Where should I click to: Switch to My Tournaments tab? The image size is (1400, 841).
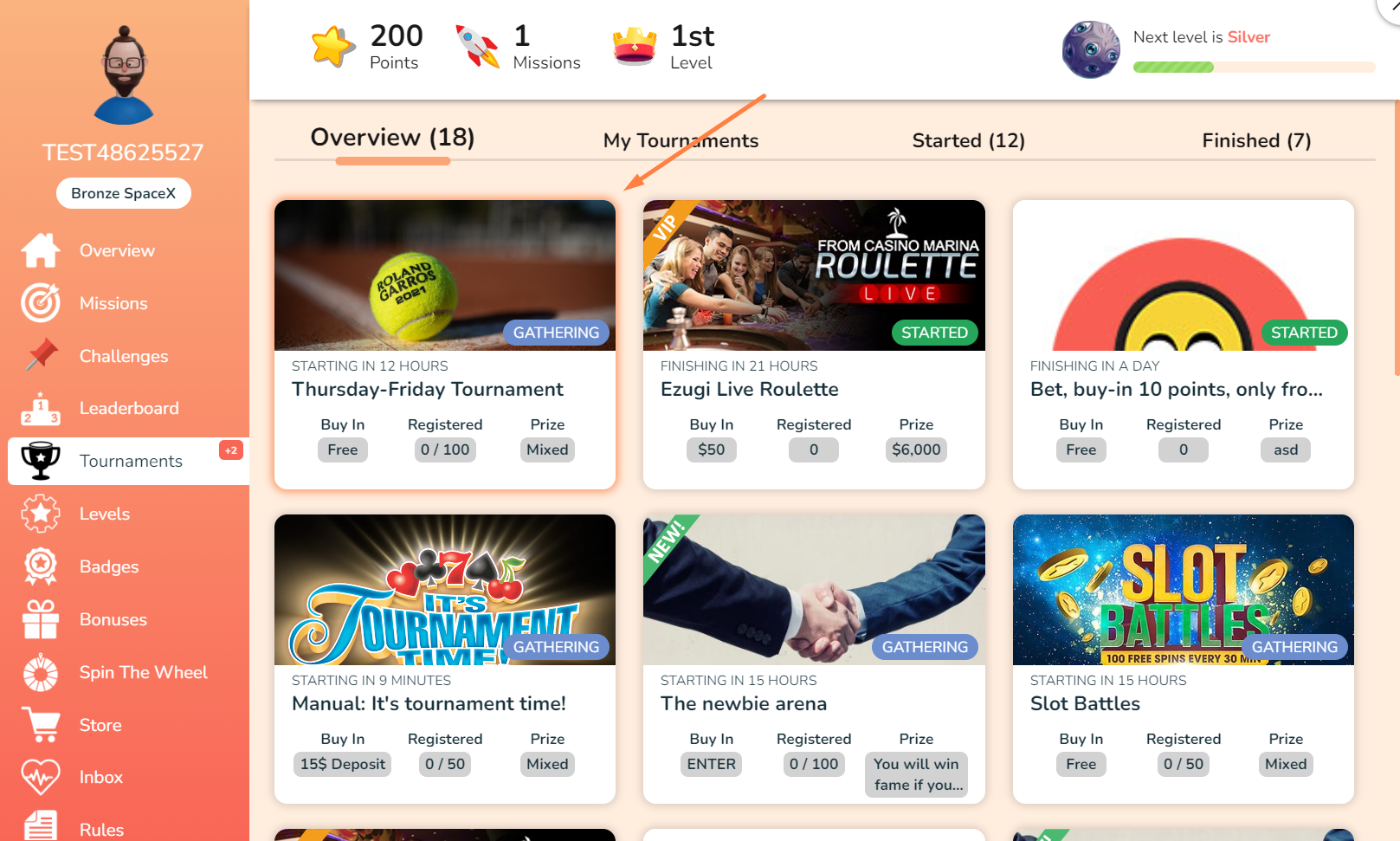(681, 140)
